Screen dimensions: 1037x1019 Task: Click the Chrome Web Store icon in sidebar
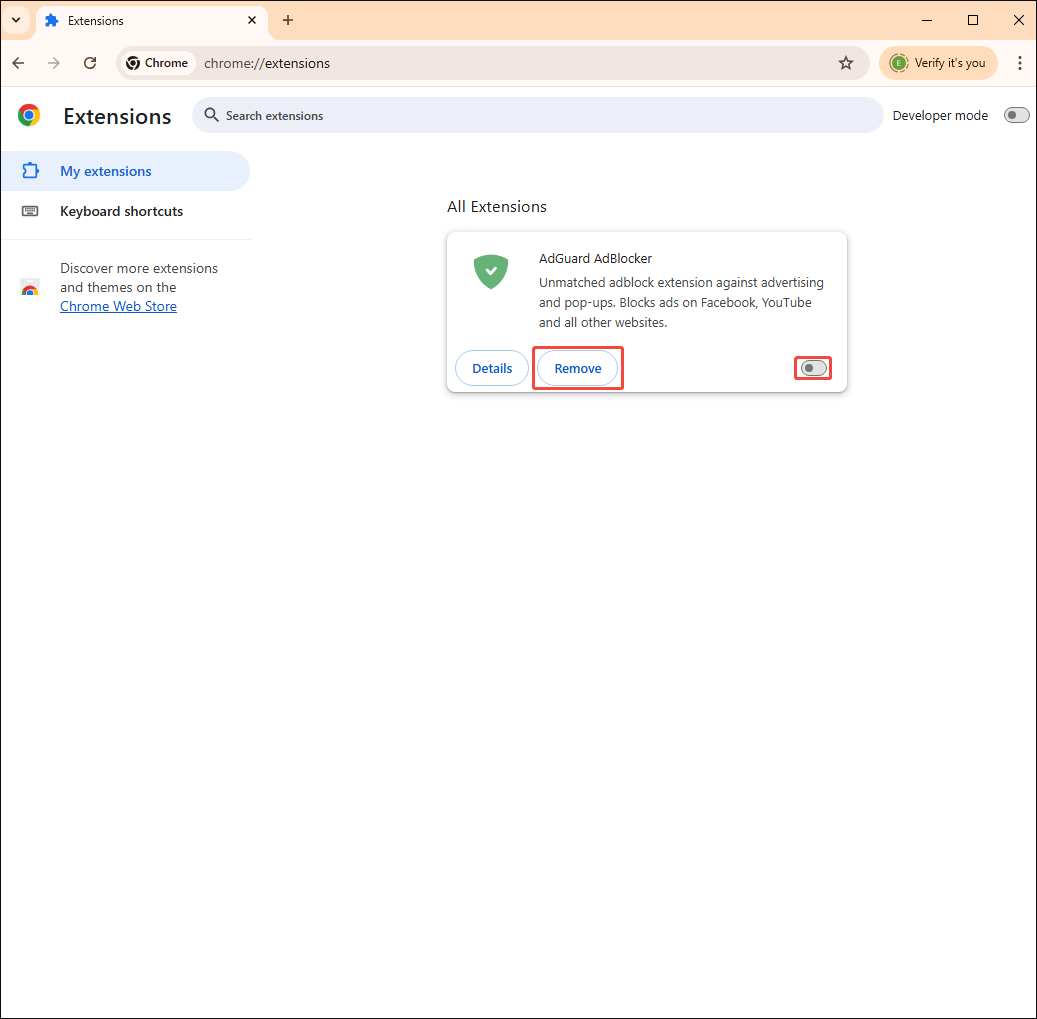pos(30,288)
